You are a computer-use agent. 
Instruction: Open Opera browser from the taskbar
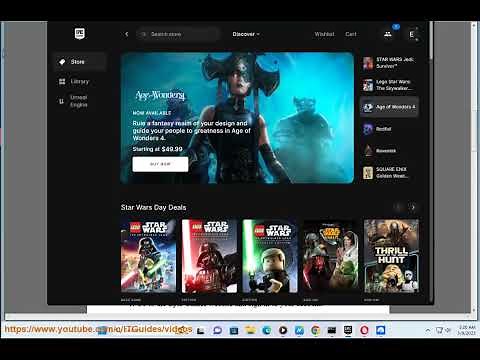[x=364, y=330]
